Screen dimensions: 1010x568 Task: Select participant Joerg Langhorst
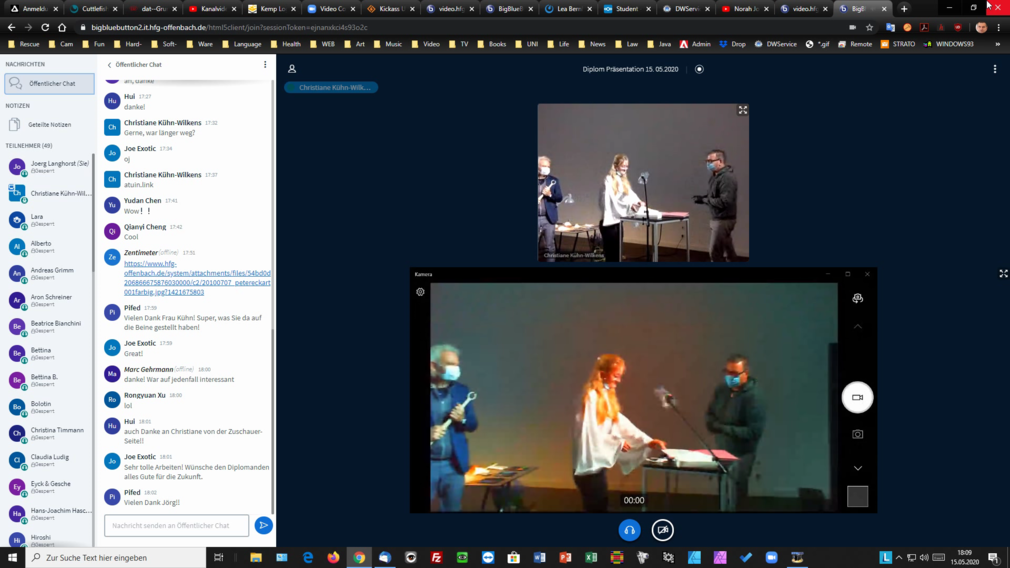[x=49, y=167]
